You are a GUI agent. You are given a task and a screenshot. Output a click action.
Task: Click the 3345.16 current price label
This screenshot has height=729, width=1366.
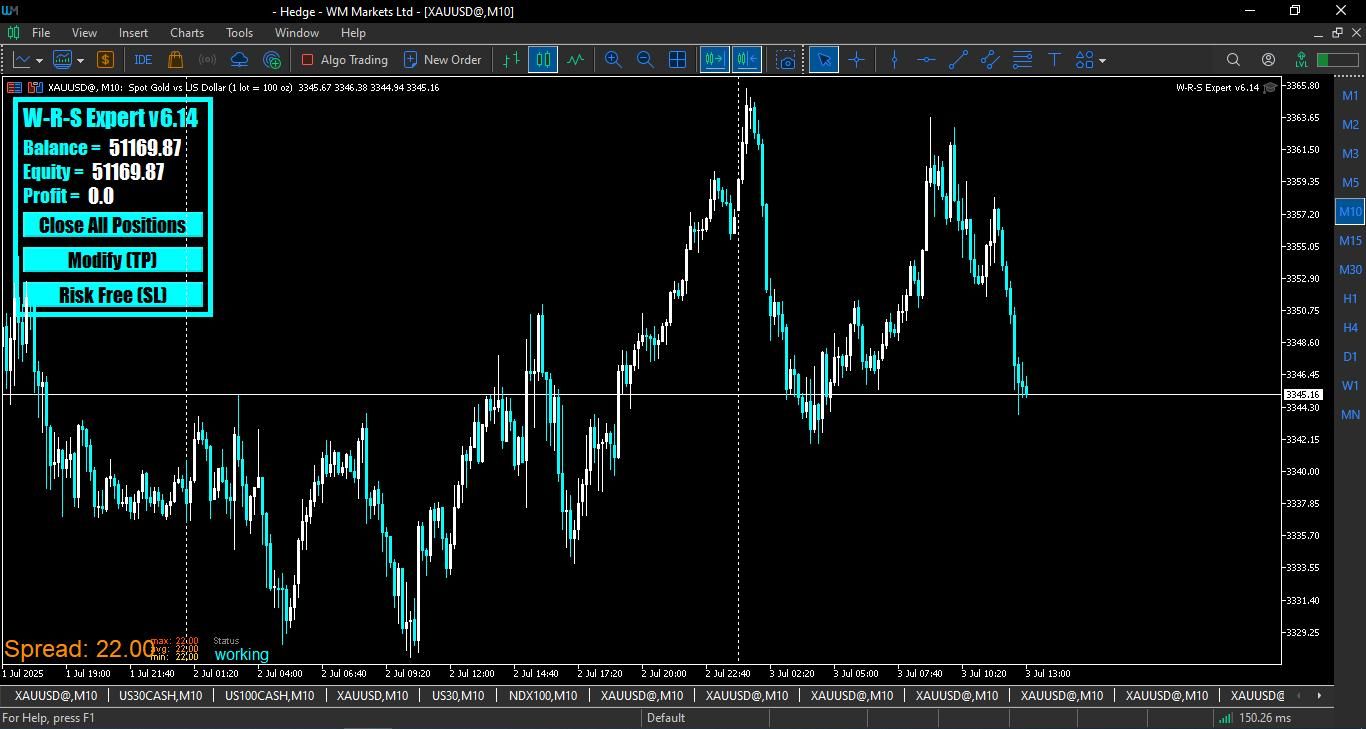click(1303, 395)
